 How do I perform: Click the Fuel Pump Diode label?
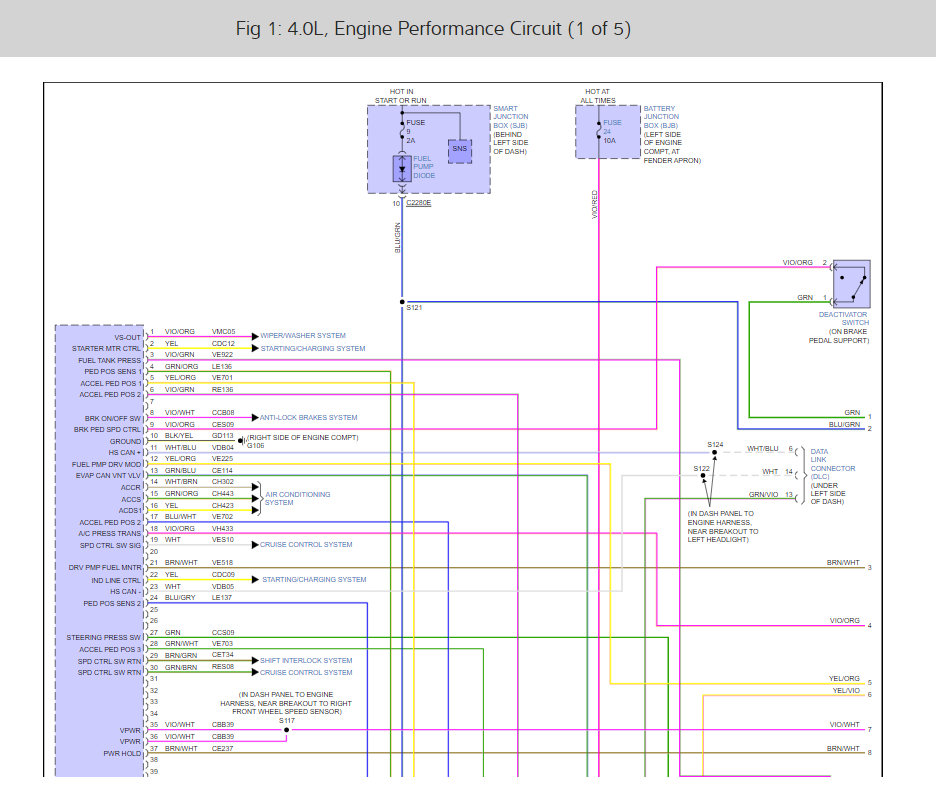424,167
